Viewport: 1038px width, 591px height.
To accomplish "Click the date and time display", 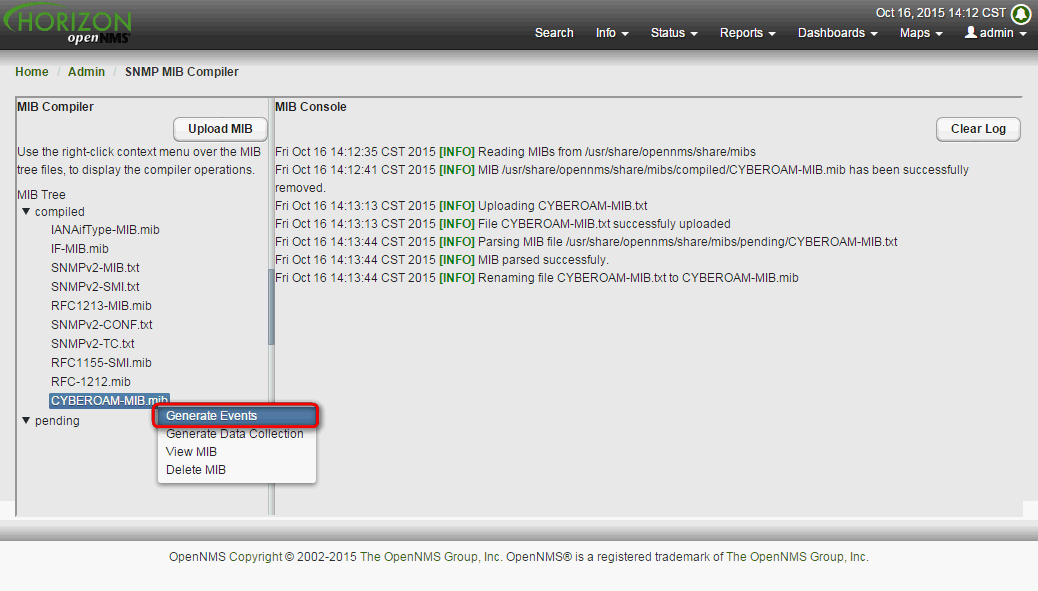I will point(941,13).
